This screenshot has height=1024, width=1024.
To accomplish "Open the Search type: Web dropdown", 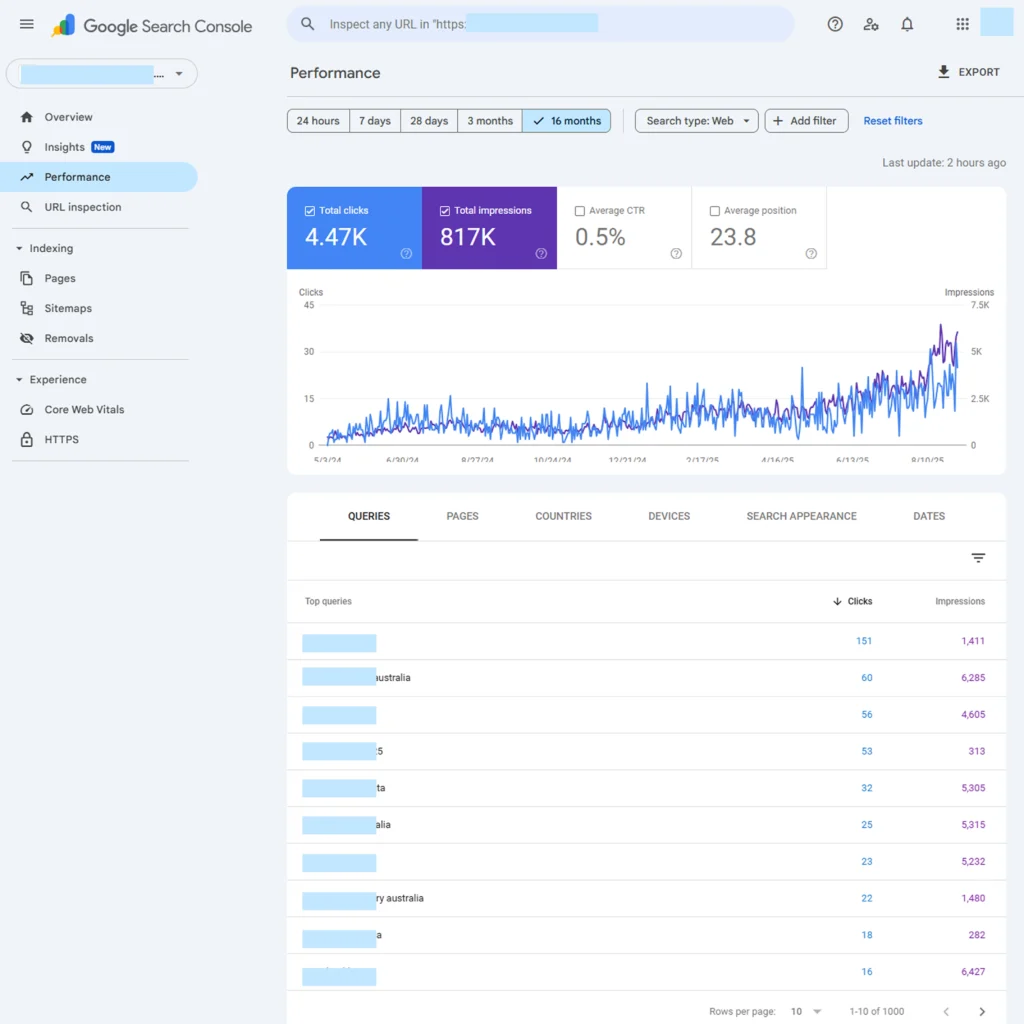I will (697, 121).
